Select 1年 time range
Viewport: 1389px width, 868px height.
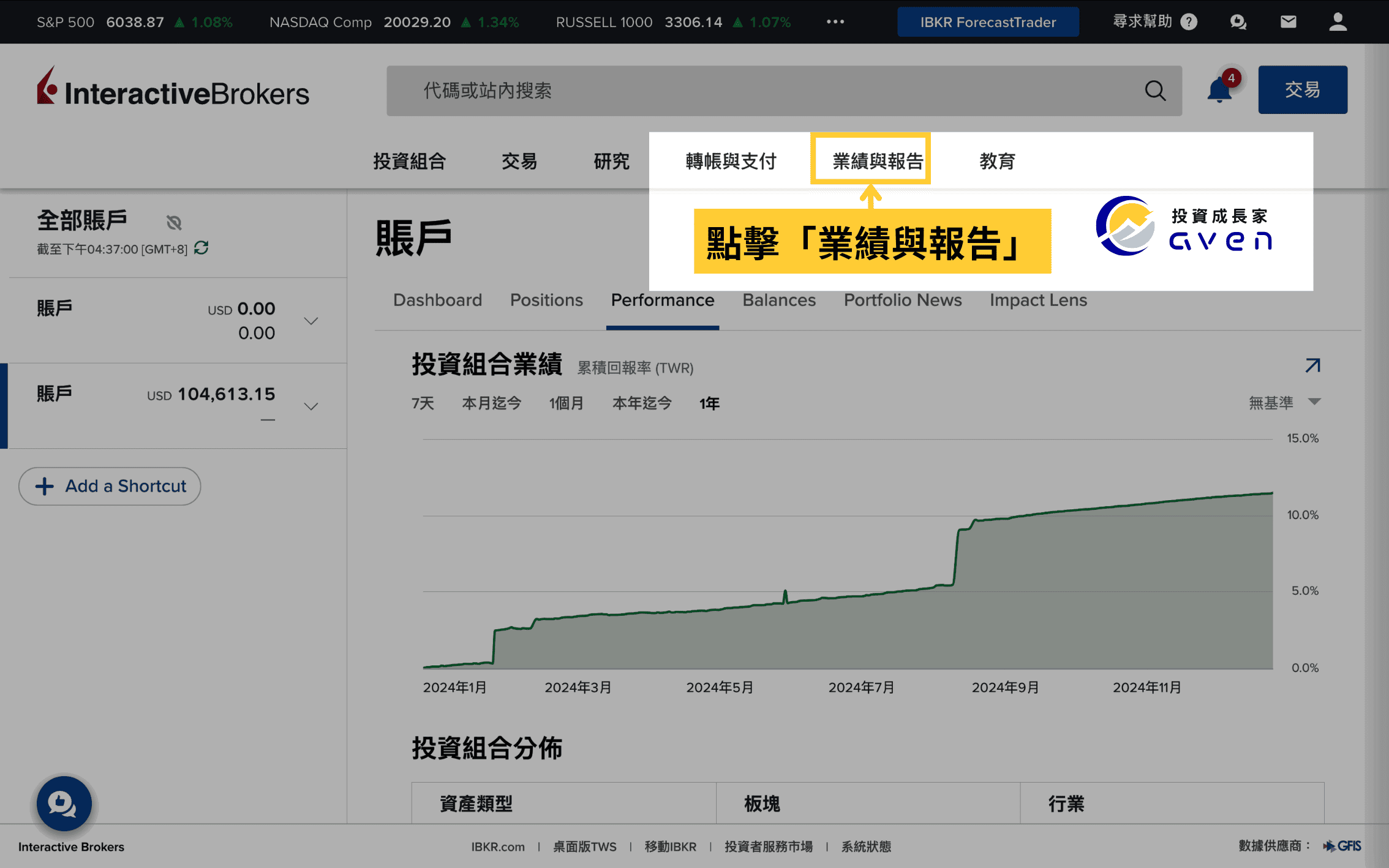pos(709,403)
